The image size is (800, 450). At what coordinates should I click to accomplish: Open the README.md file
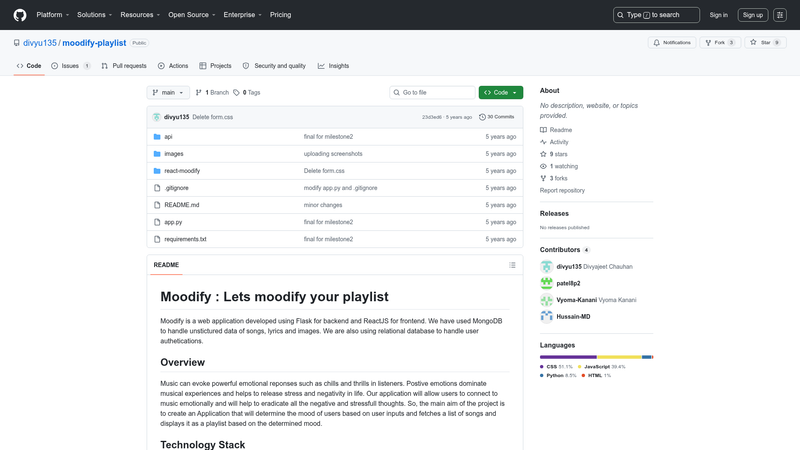[182, 205]
